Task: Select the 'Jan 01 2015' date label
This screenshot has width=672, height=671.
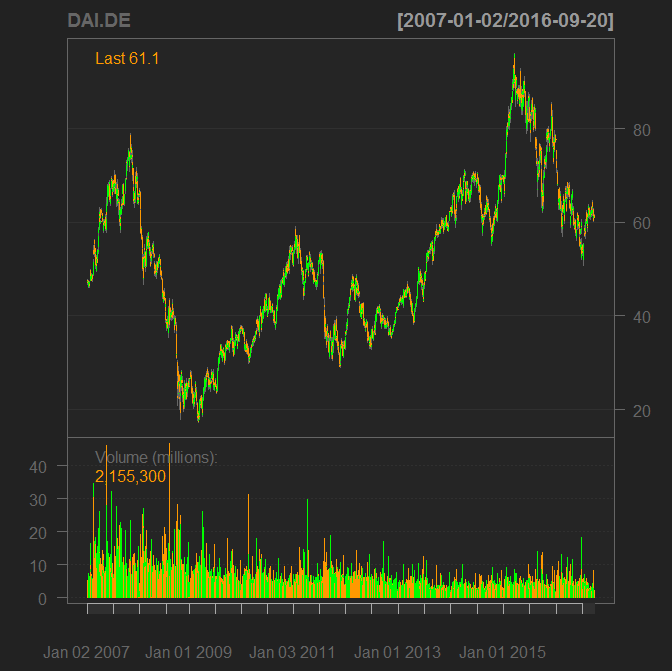Action: click(502, 652)
